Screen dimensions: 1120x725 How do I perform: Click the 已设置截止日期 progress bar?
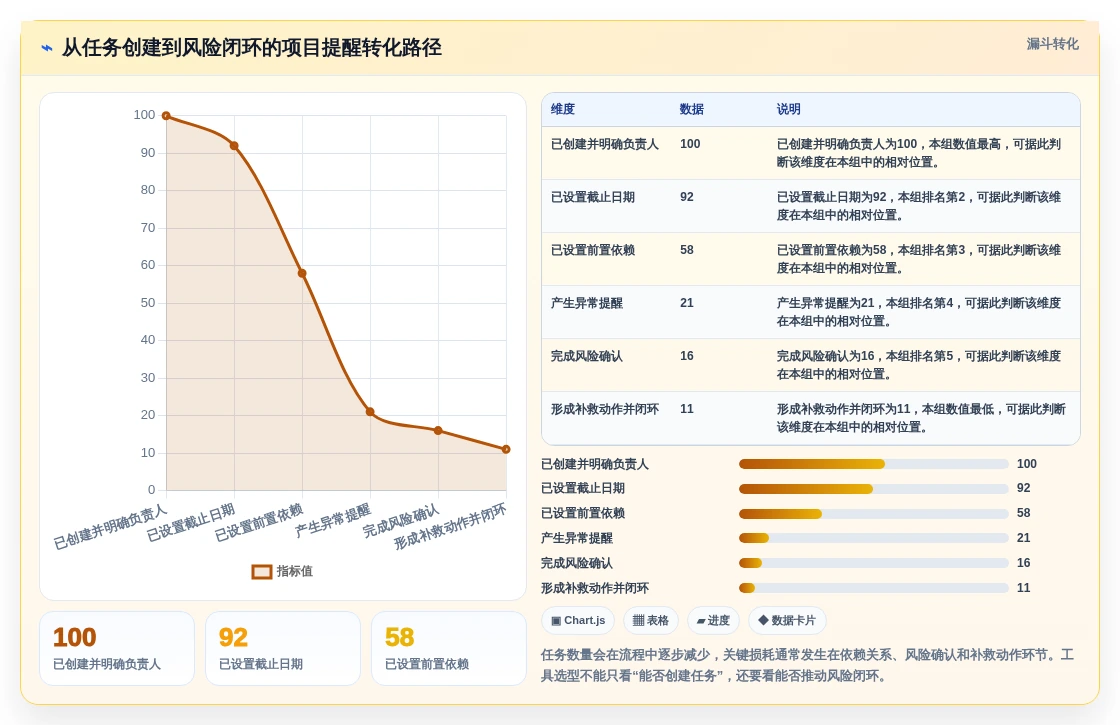[874, 489]
